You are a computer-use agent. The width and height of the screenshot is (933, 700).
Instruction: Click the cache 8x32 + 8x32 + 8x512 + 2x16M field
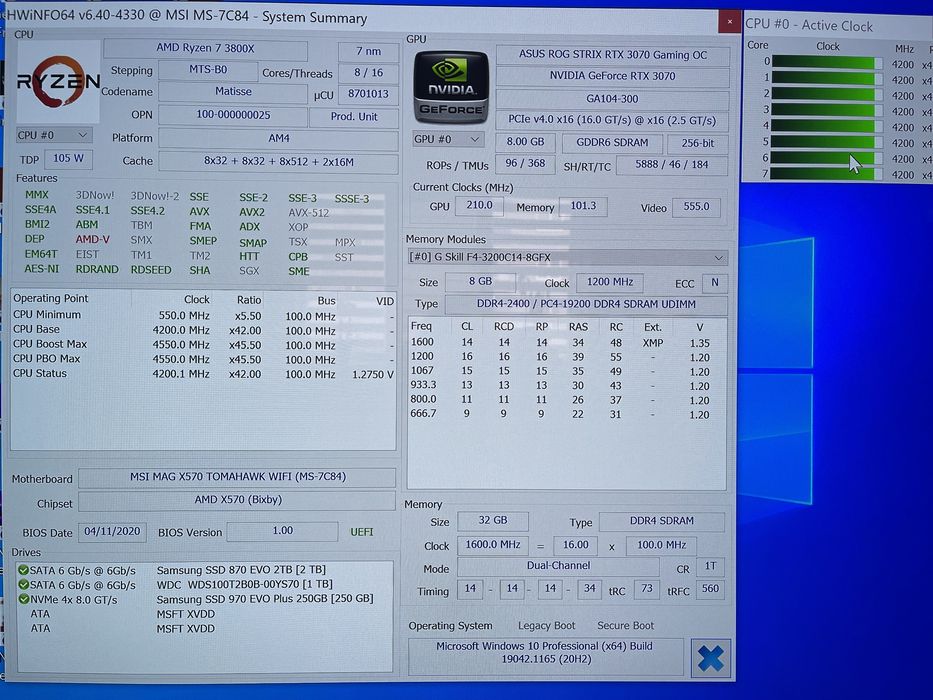[x=278, y=162]
